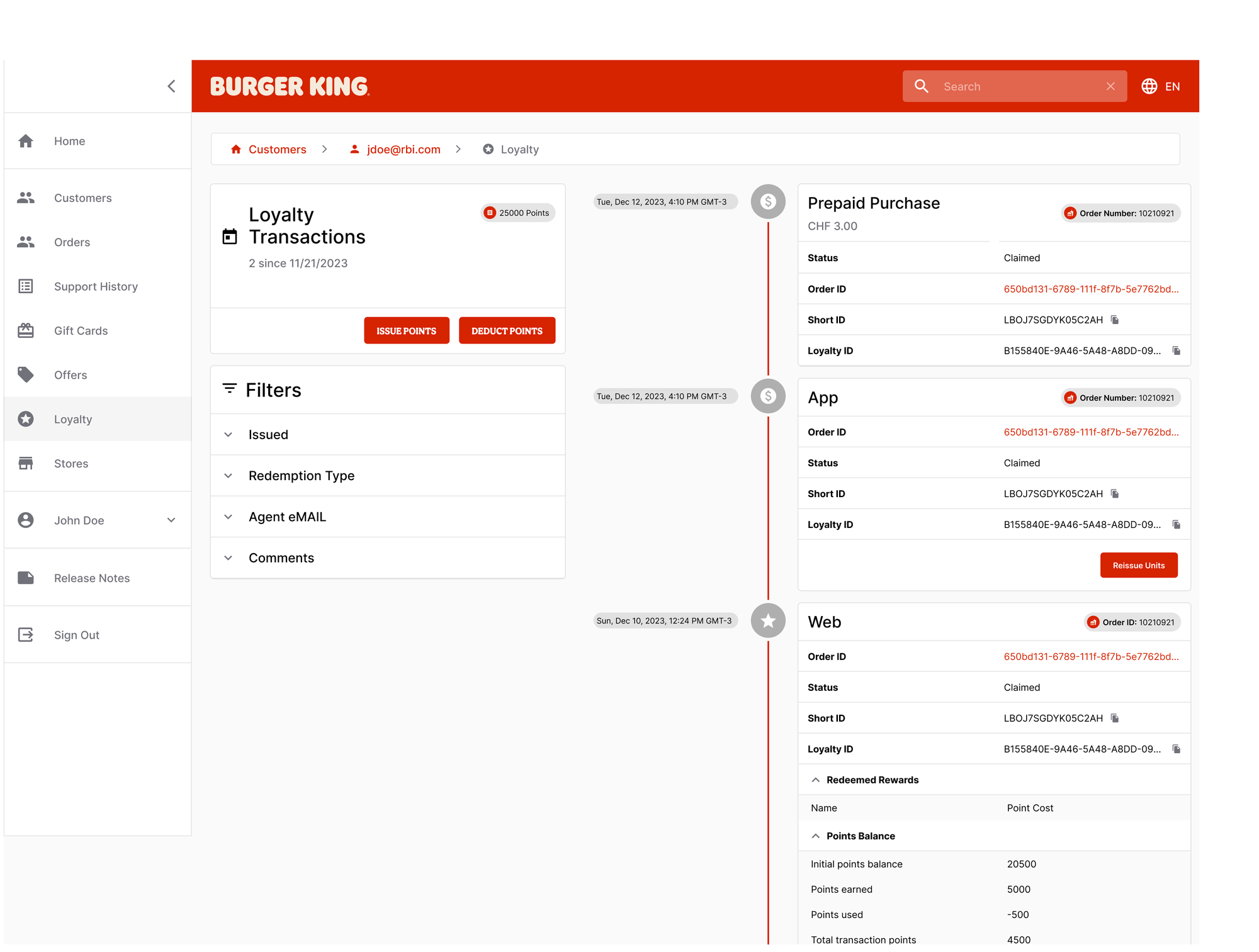Click the ISSUE POINTS button

point(407,330)
